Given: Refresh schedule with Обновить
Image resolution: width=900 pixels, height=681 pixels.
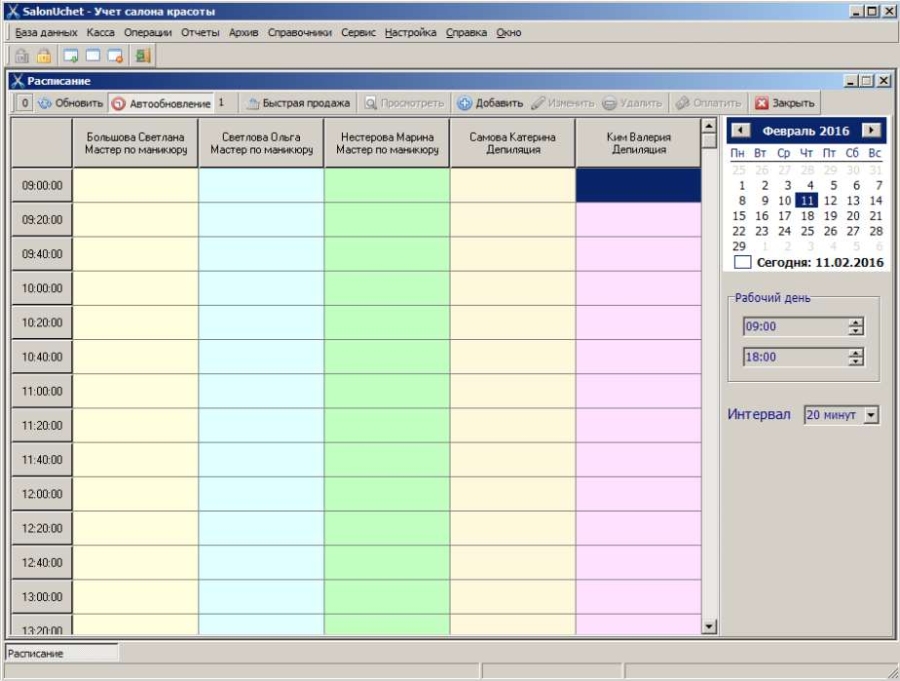Looking at the screenshot, I should pos(71,103).
